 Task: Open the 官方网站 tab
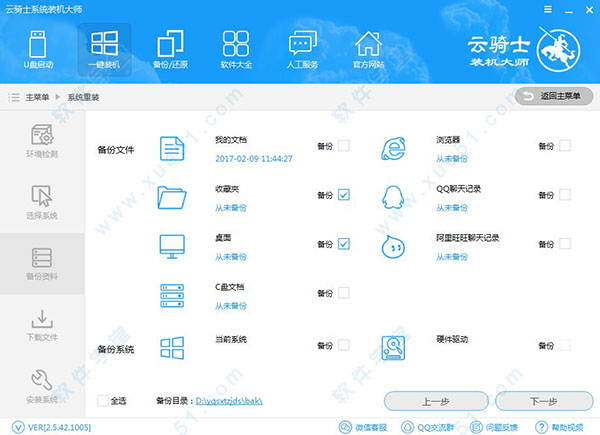click(x=368, y=50)
